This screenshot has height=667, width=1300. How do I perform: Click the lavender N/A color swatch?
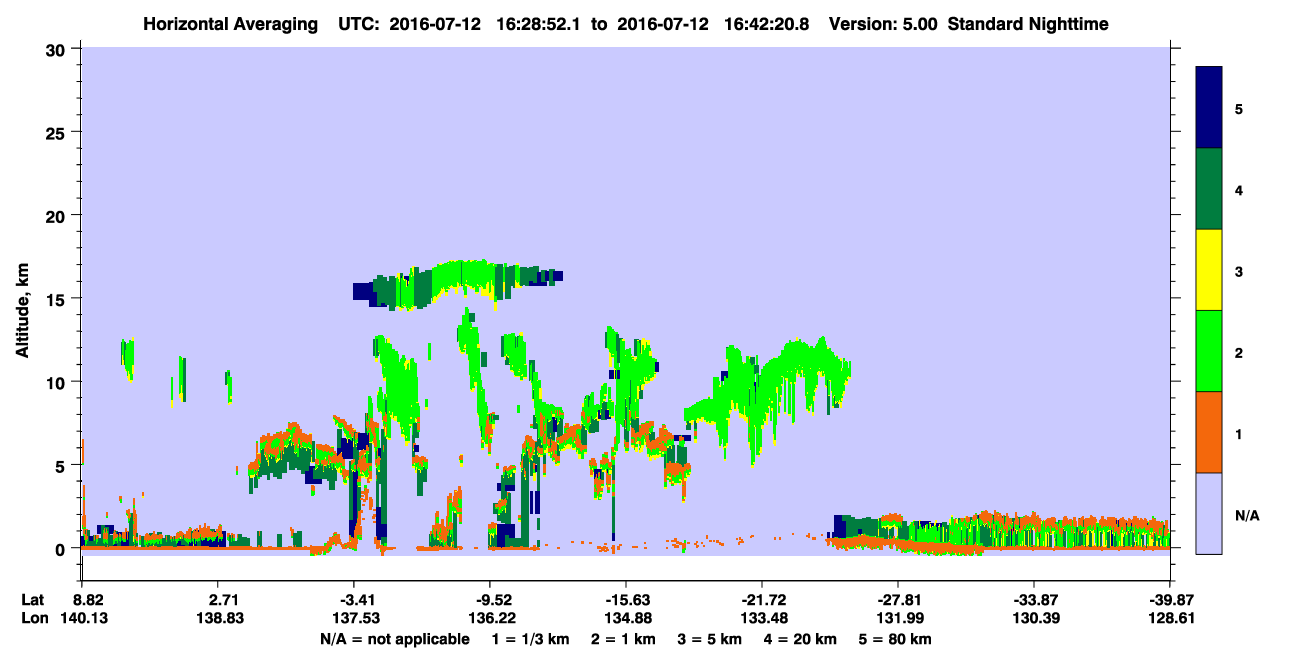1209,512
